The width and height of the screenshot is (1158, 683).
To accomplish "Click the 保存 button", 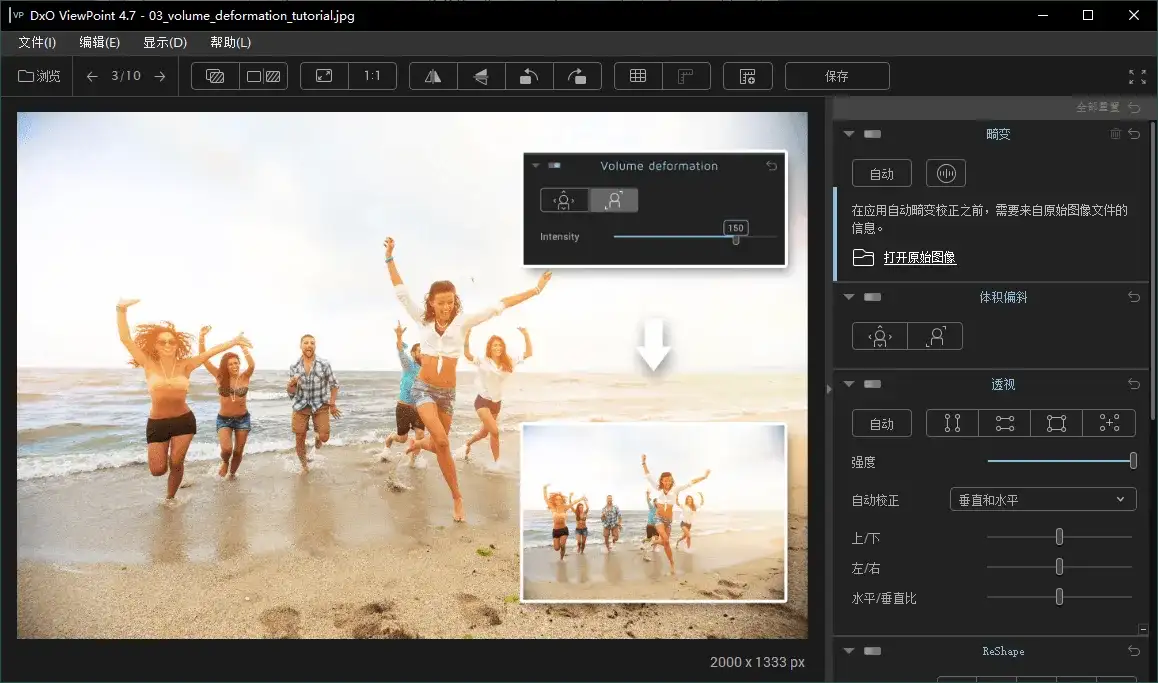I will point(837,76).
